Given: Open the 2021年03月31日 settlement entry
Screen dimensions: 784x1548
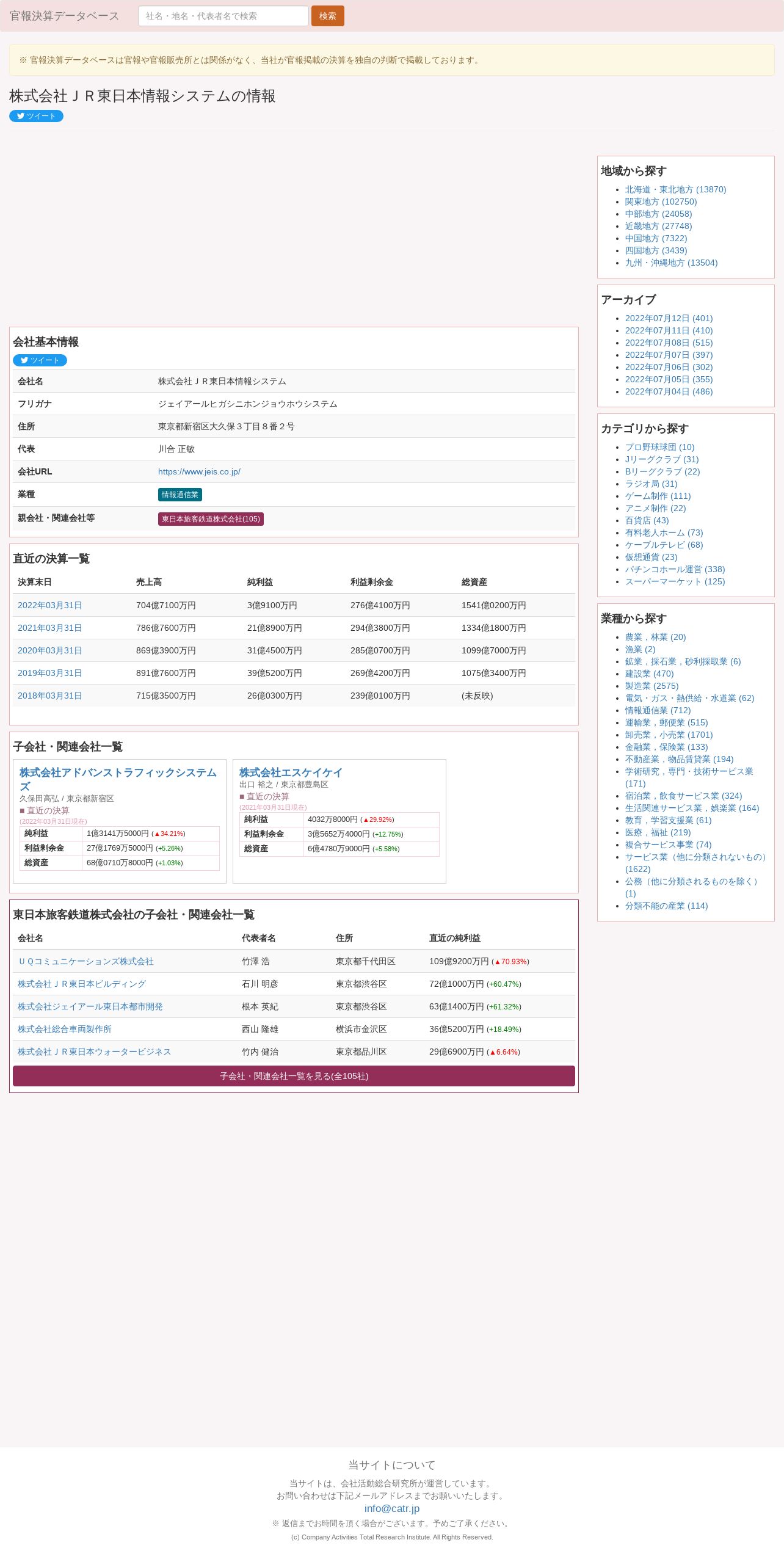Looking at the screenshot, I should [50, 628].
